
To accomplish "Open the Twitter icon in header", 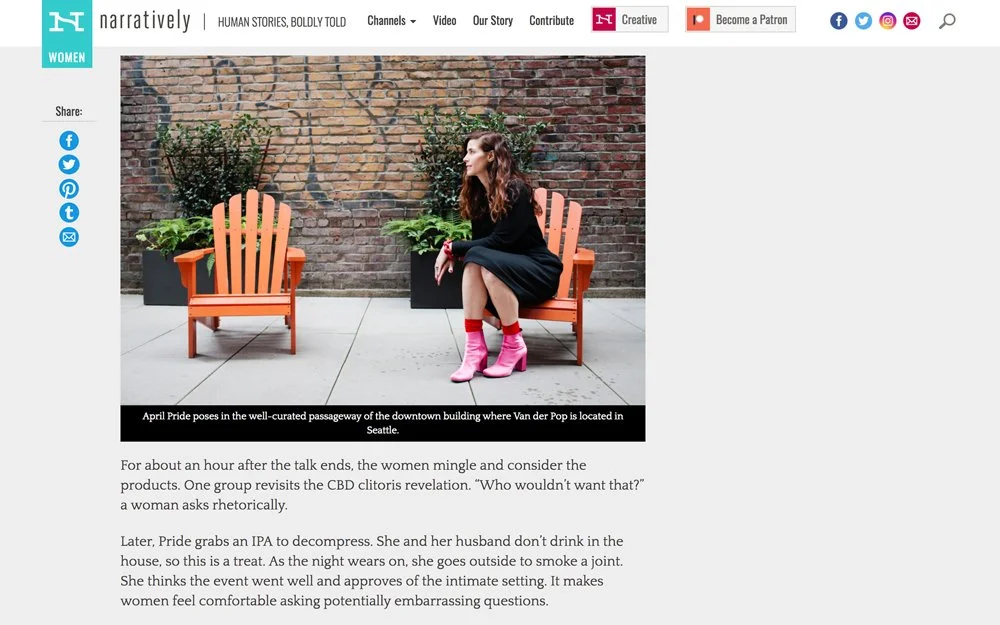I will pos(863,21).
